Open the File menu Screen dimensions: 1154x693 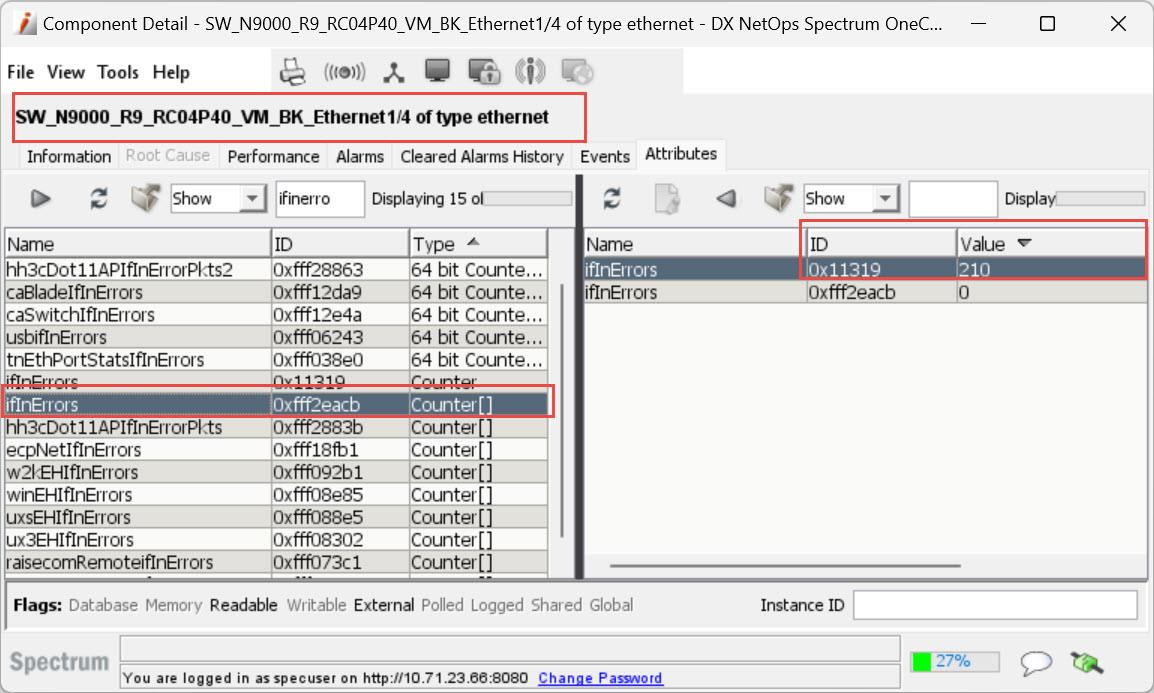[x=21, y=72]
